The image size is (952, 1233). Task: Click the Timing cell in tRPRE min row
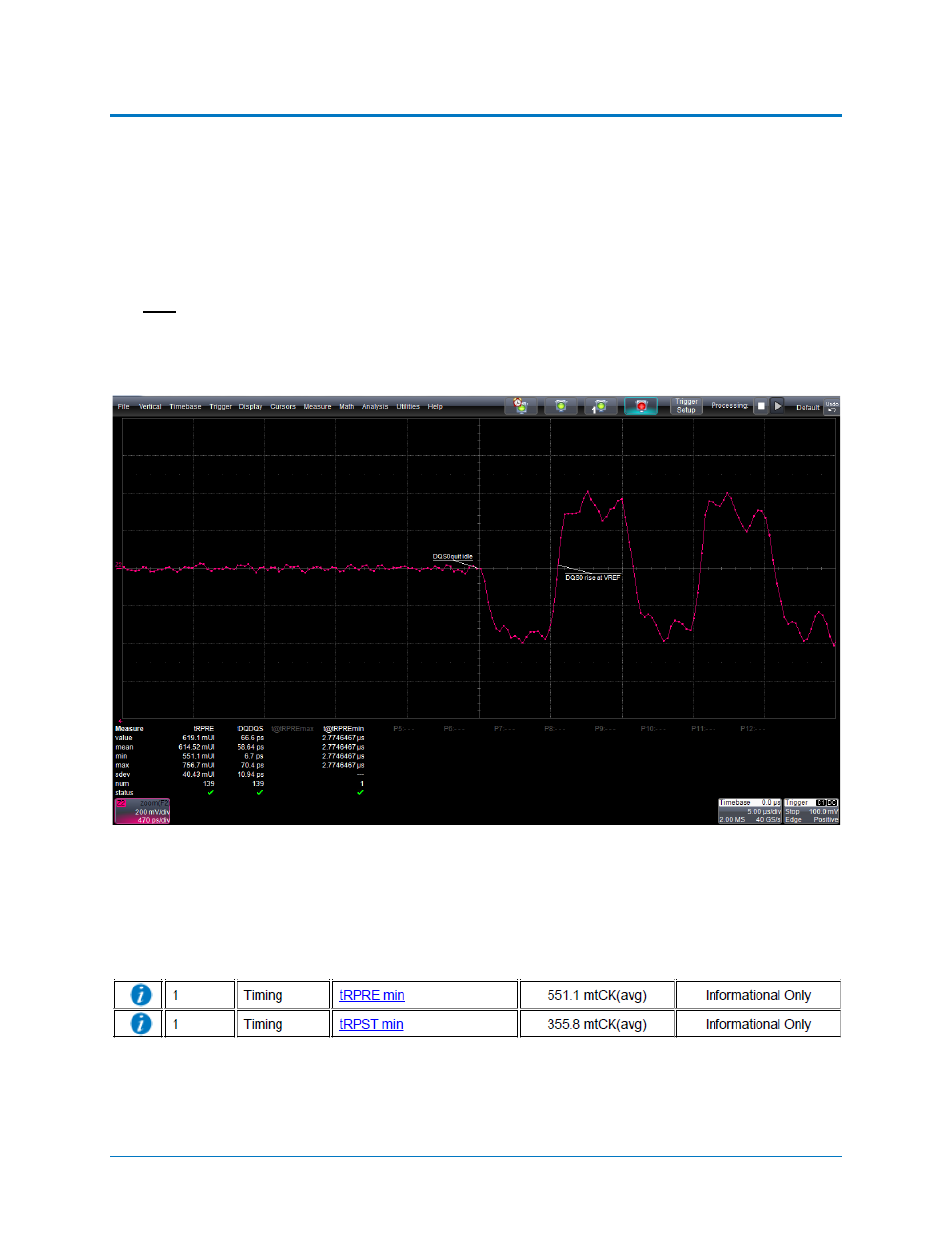tap(282, 995)
